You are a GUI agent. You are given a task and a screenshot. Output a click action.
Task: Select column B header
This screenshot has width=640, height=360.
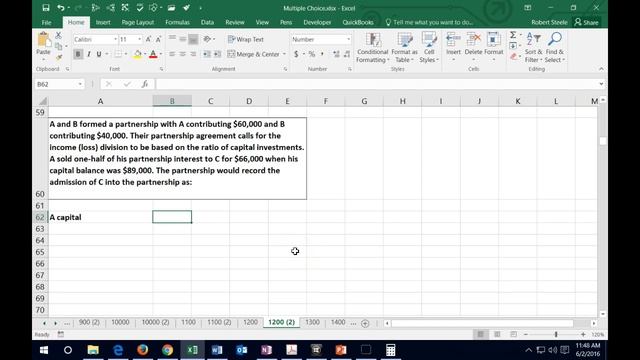click(x=172, y=101)
